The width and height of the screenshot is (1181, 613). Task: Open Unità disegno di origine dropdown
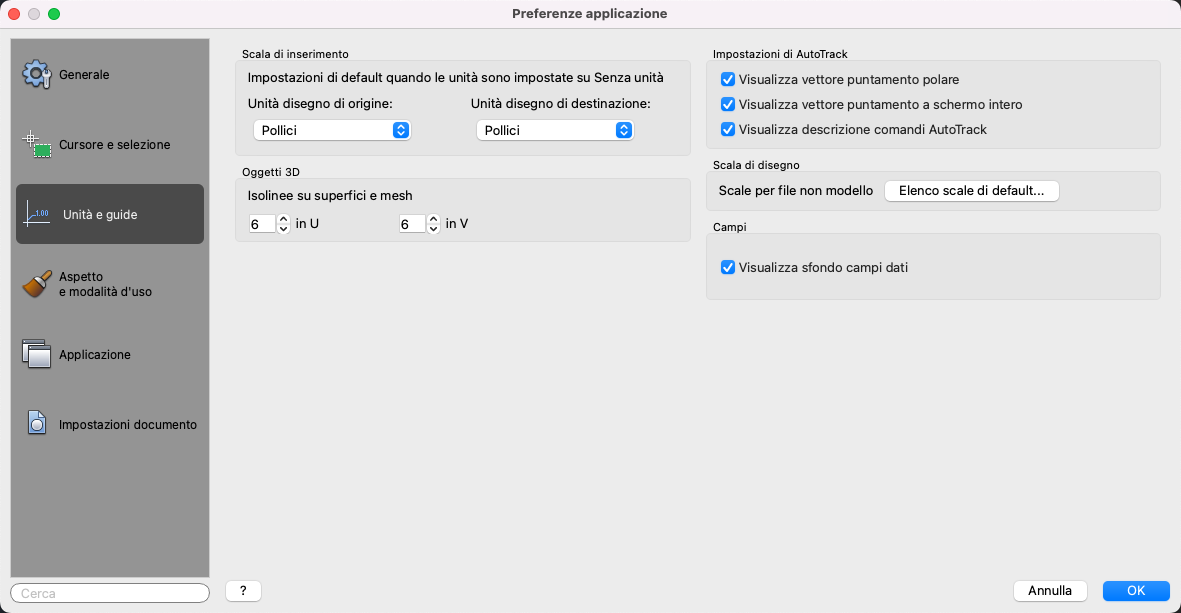(x=332, y=130)
